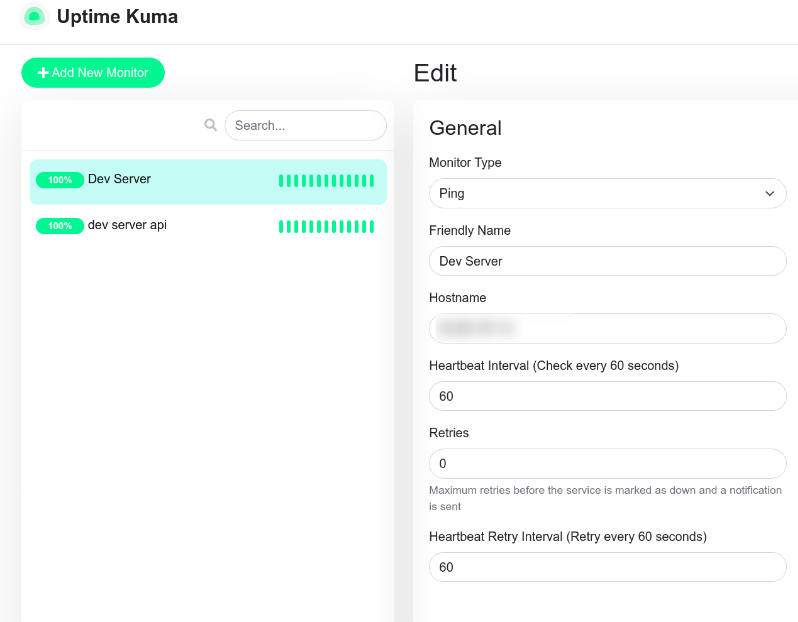This screenshot has width=798, height=622.
Task: Focus the monitor Search box
Action: (305, 125)
